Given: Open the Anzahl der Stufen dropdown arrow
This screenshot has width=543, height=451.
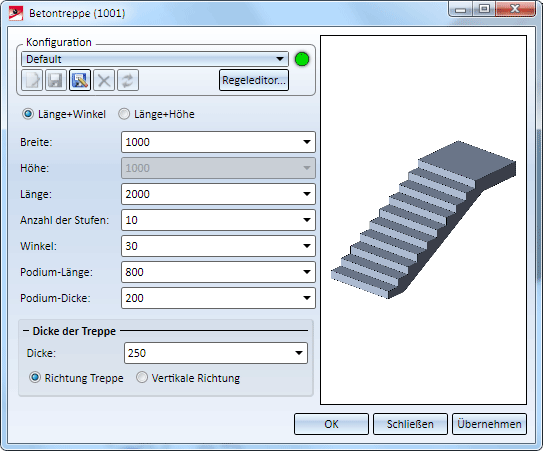Looking at the screenshot, I should click(306, 220).
